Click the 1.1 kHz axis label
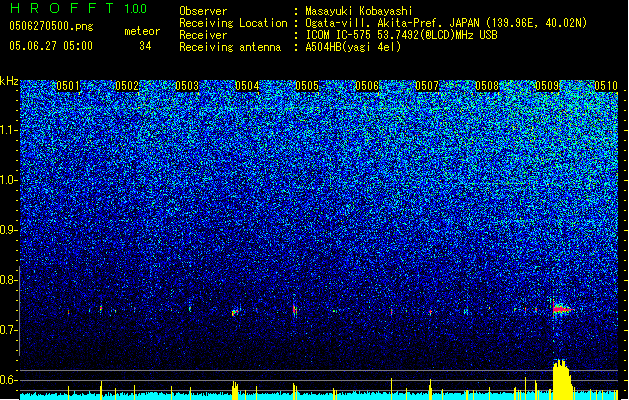 [x=8, y=130]
